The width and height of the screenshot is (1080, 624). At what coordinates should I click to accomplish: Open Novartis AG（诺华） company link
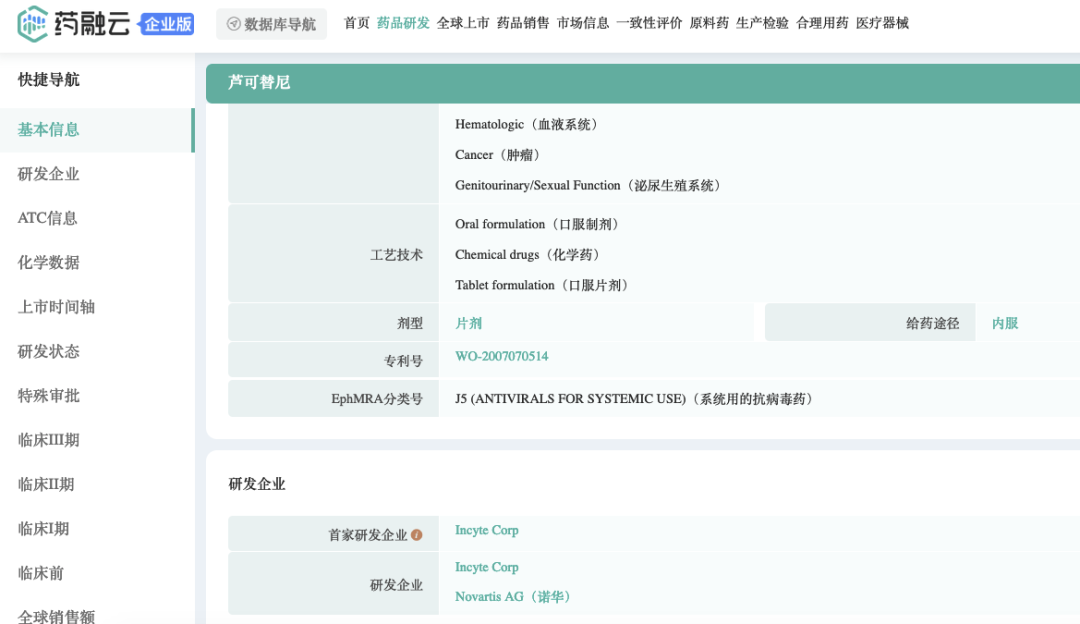click(512, 597)
